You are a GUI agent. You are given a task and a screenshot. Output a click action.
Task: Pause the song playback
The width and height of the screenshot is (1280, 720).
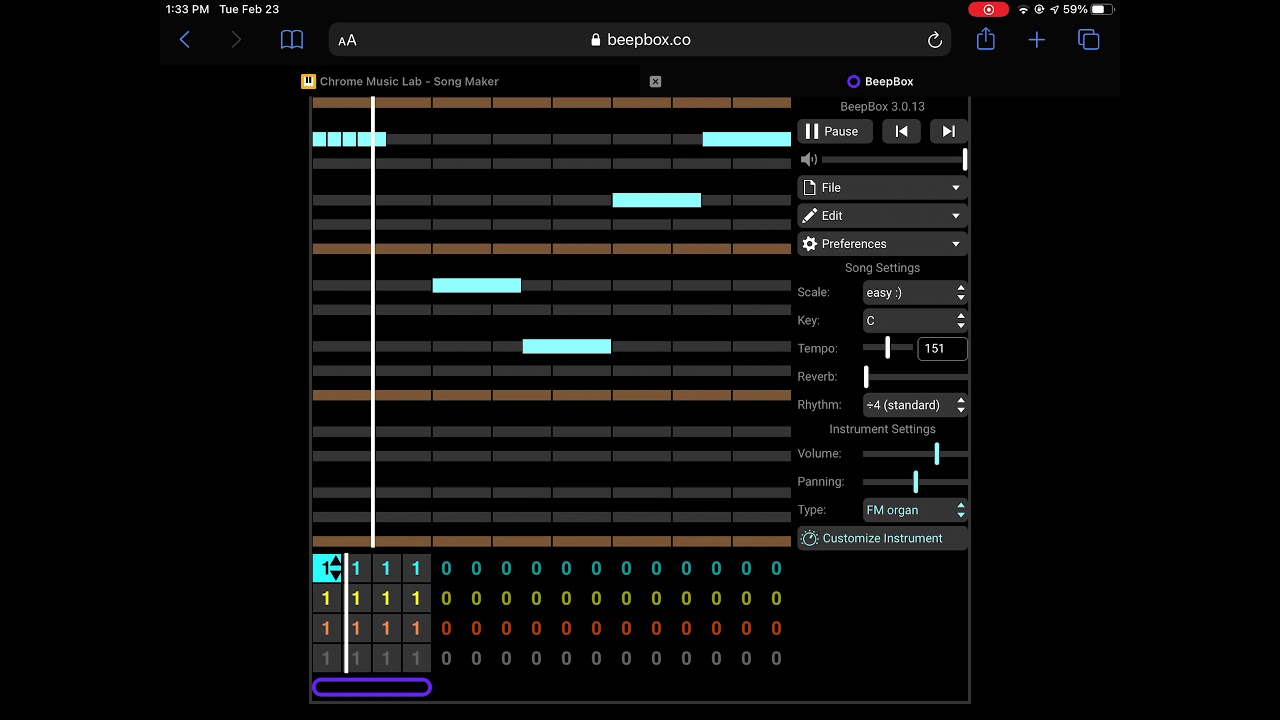(x=834, y=131)
